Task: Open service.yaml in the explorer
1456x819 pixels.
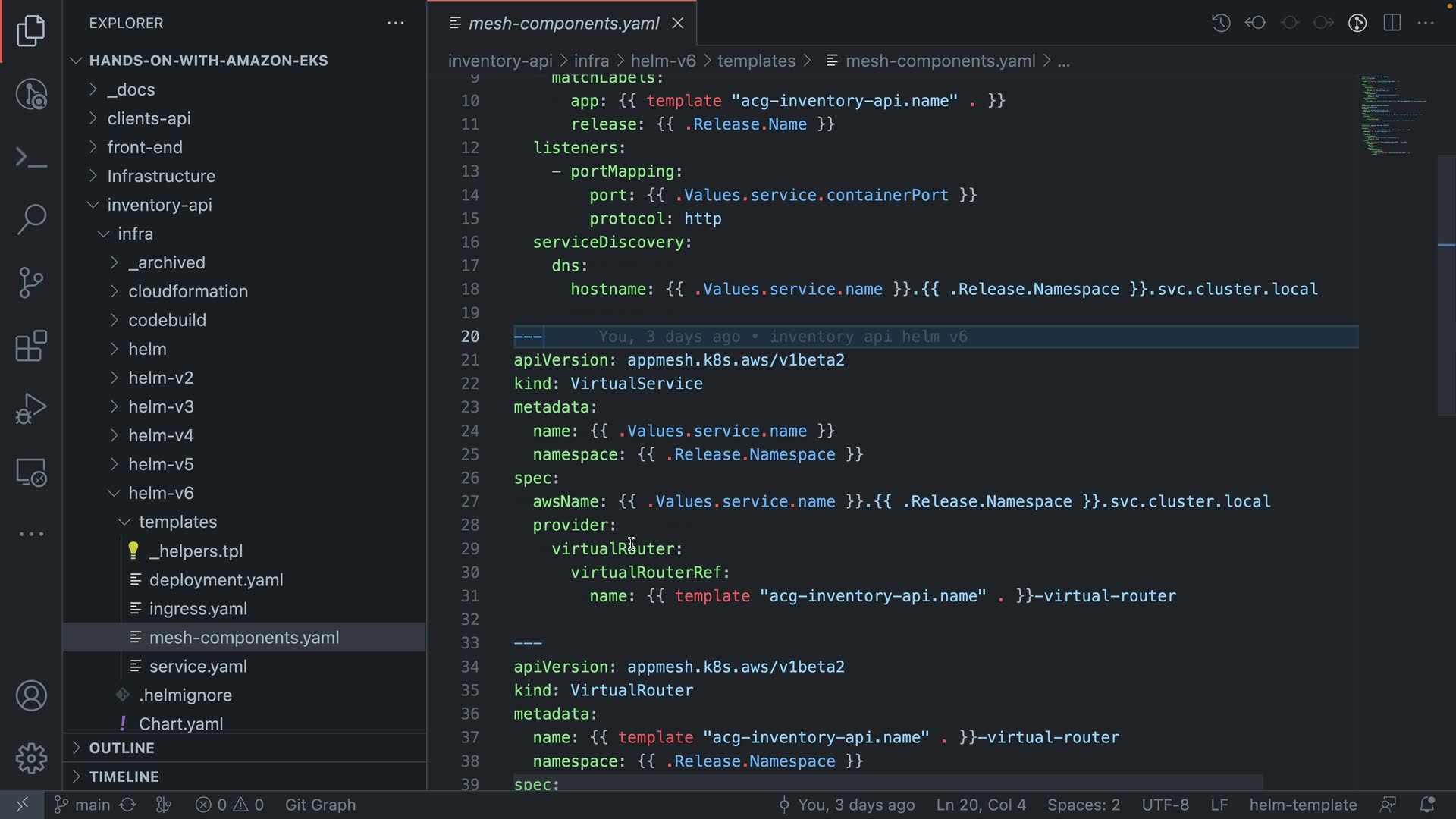Action: pos(198,667)
